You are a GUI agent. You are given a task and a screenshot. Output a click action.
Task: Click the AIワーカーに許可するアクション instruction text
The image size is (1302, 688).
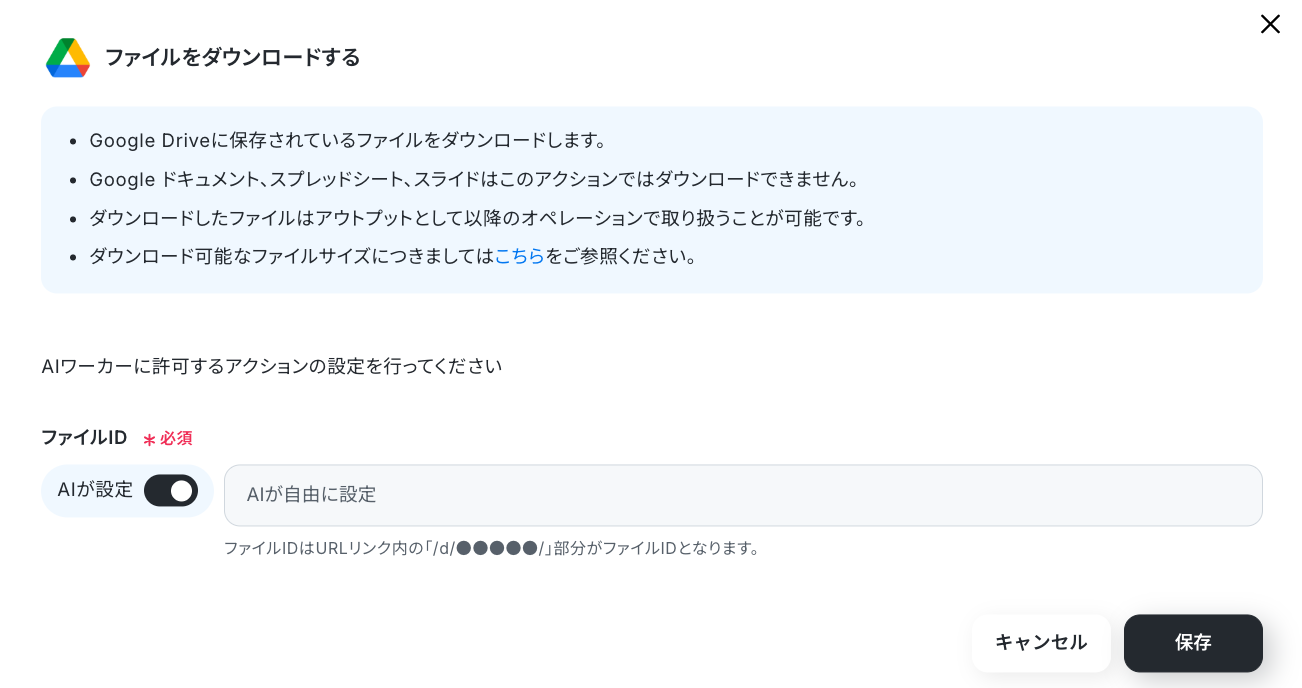(272, 366)
